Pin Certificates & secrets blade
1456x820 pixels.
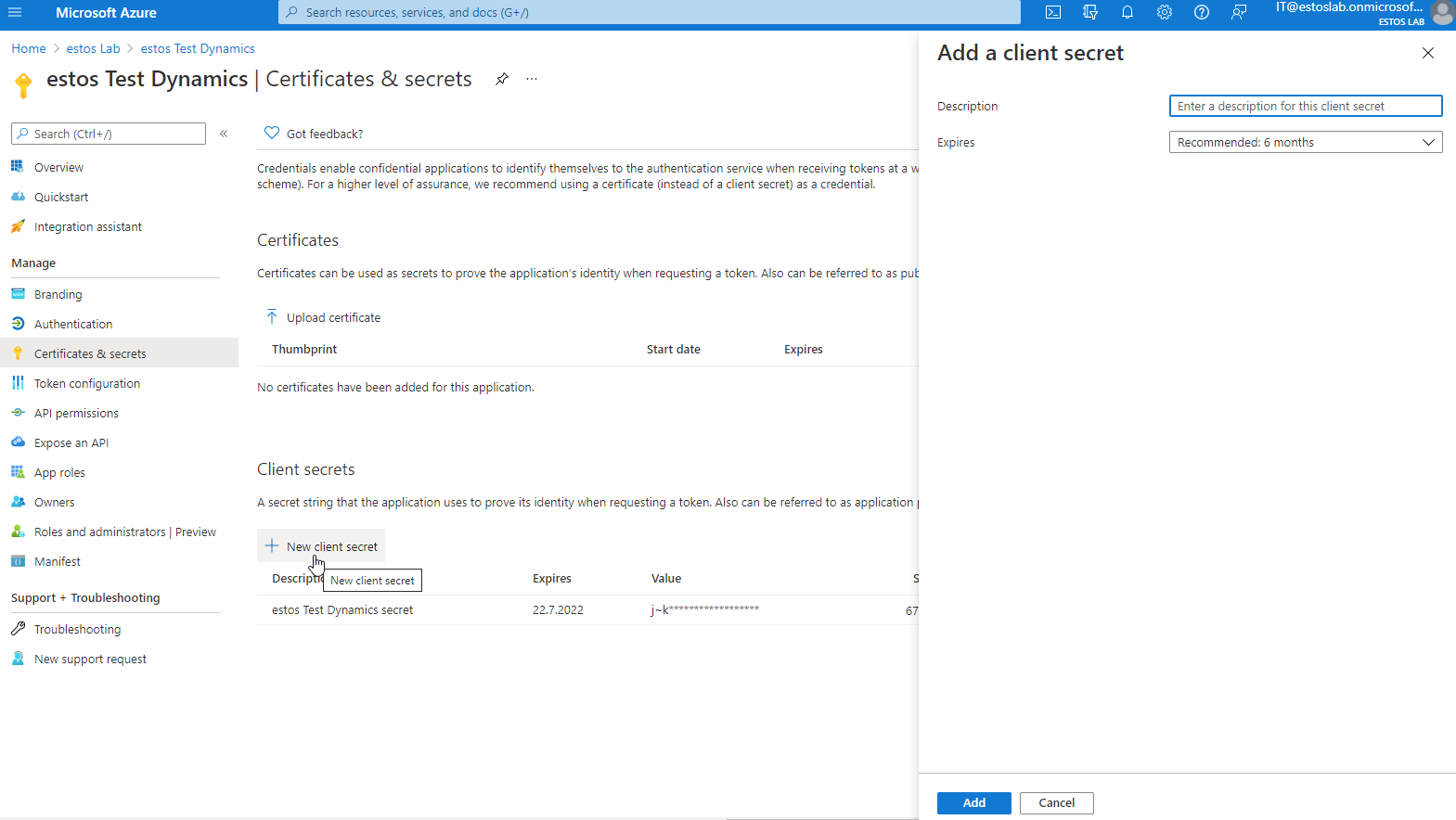click(502, 79)
